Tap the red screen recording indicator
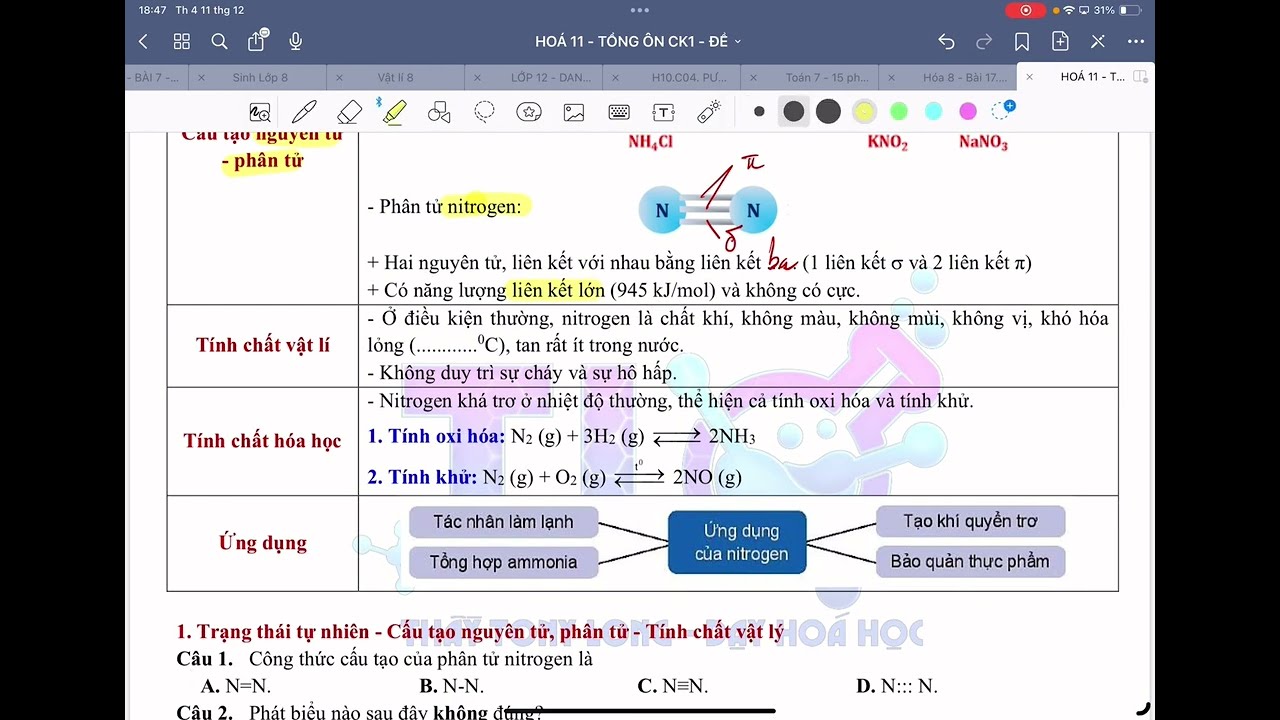The height and width of the screenshot is (720, 1280). [x=1025, y=10]
